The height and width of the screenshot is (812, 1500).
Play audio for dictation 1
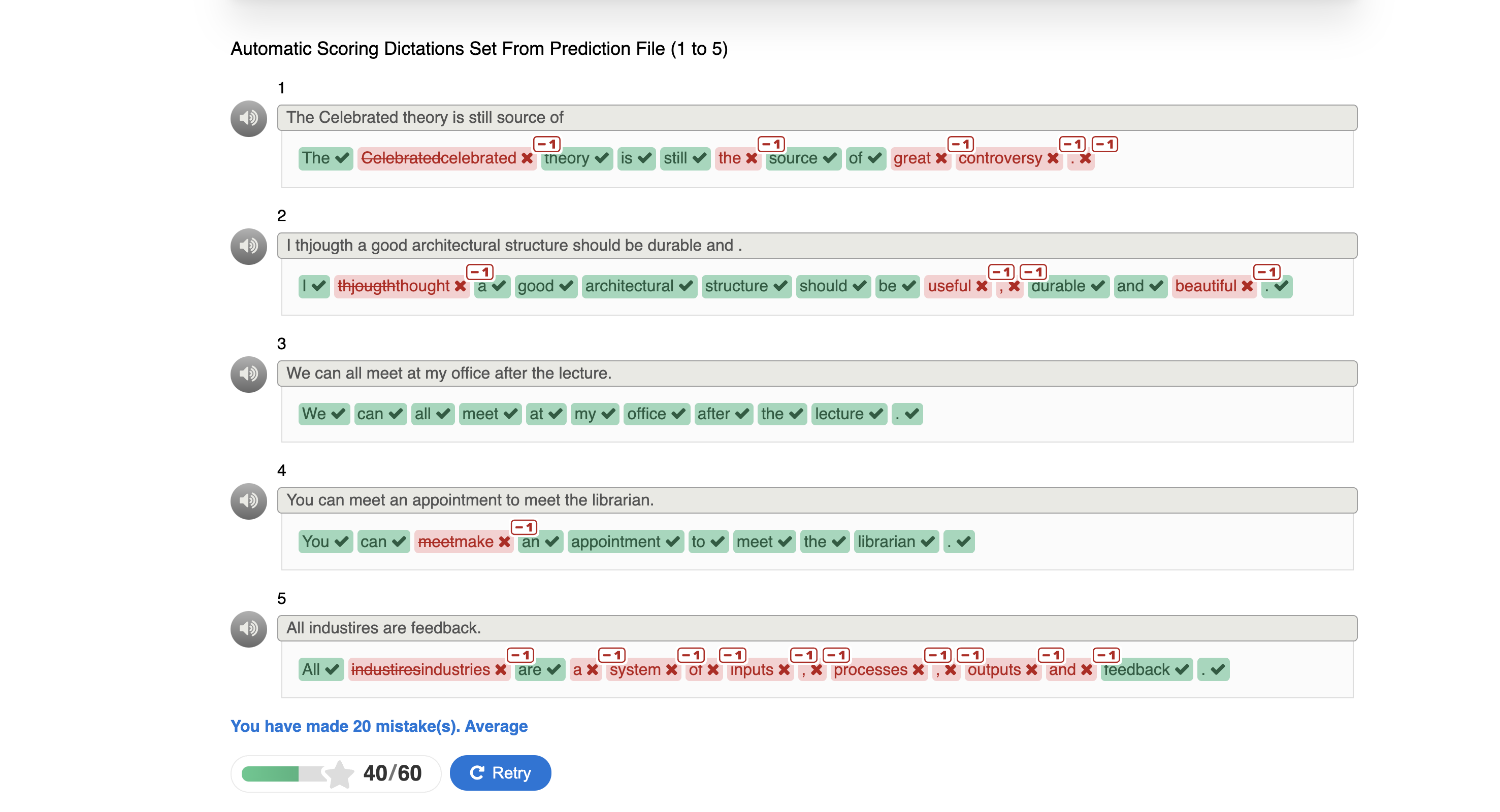tap(249, 118)
